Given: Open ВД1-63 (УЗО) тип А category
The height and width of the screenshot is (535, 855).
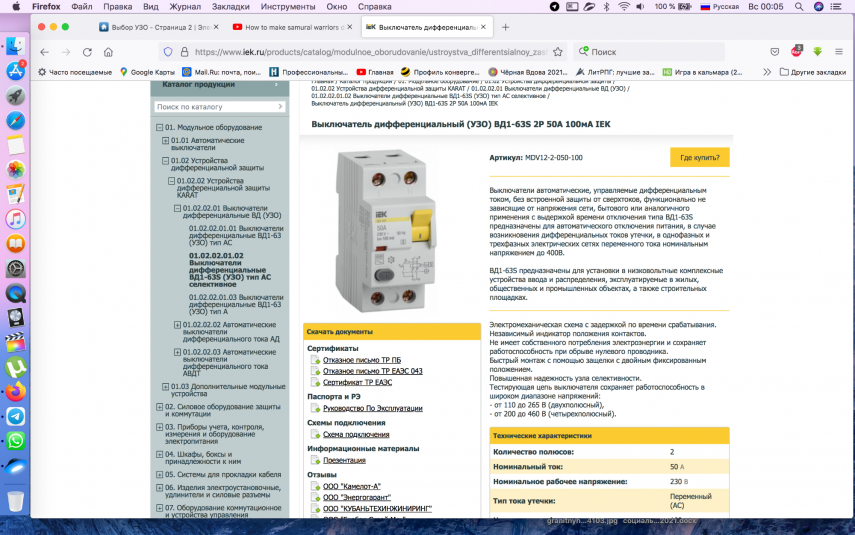Looking at the screenshot, I should pos(236,304).
